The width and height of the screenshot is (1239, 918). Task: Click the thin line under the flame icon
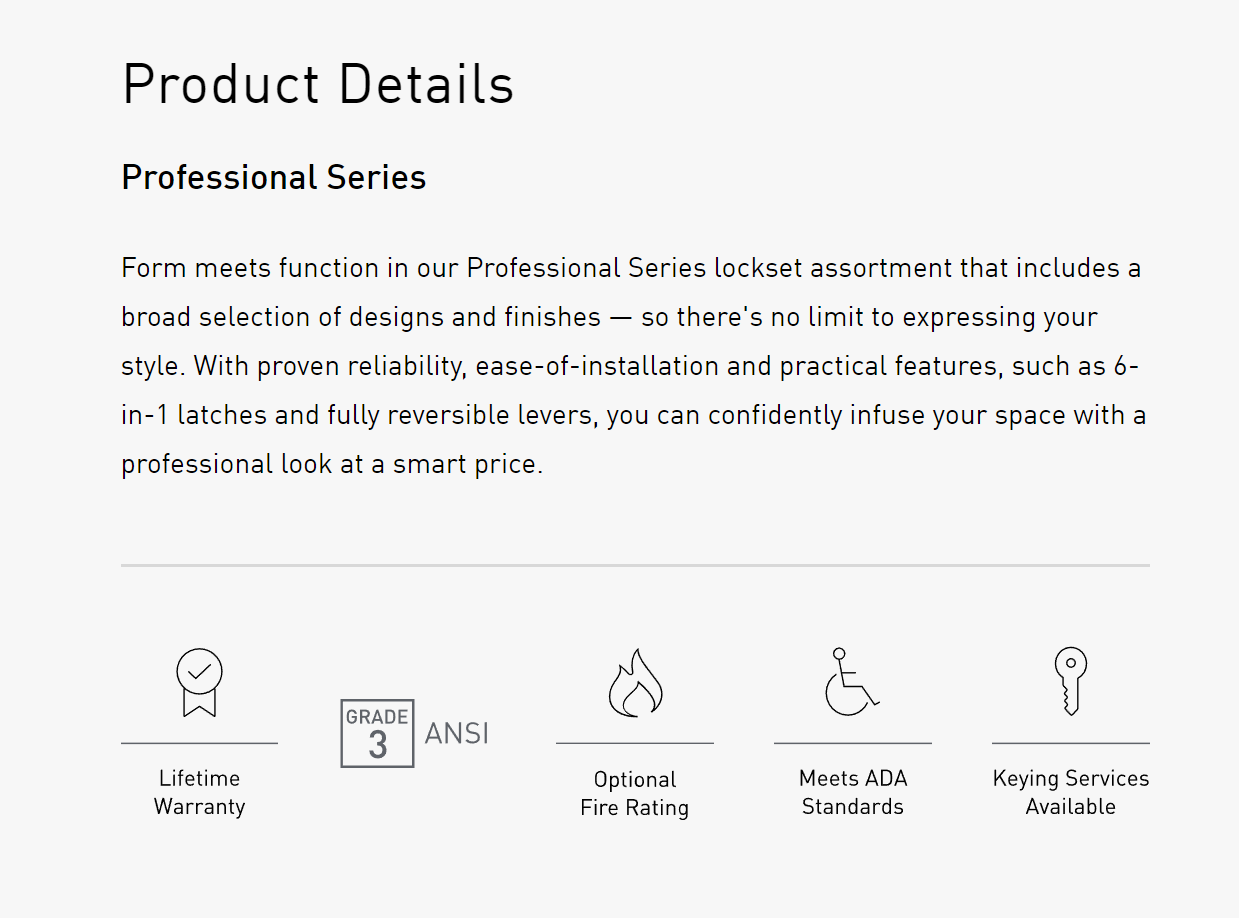[635, 743]
